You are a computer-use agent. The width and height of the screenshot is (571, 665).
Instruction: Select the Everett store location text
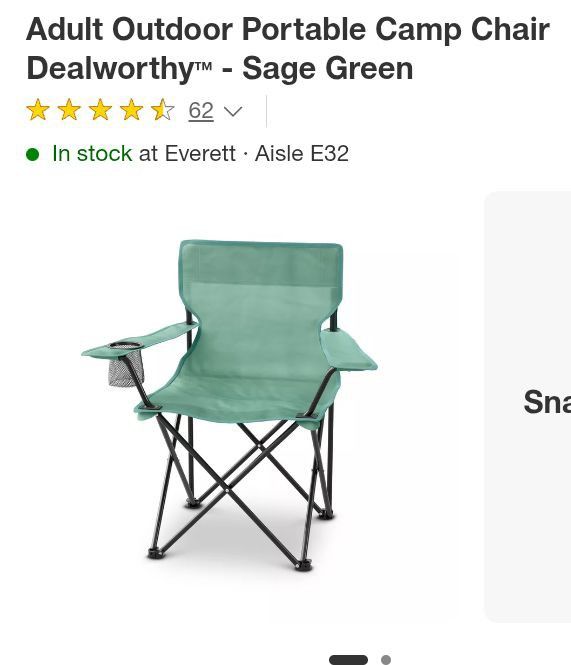[x=200, y=153]
